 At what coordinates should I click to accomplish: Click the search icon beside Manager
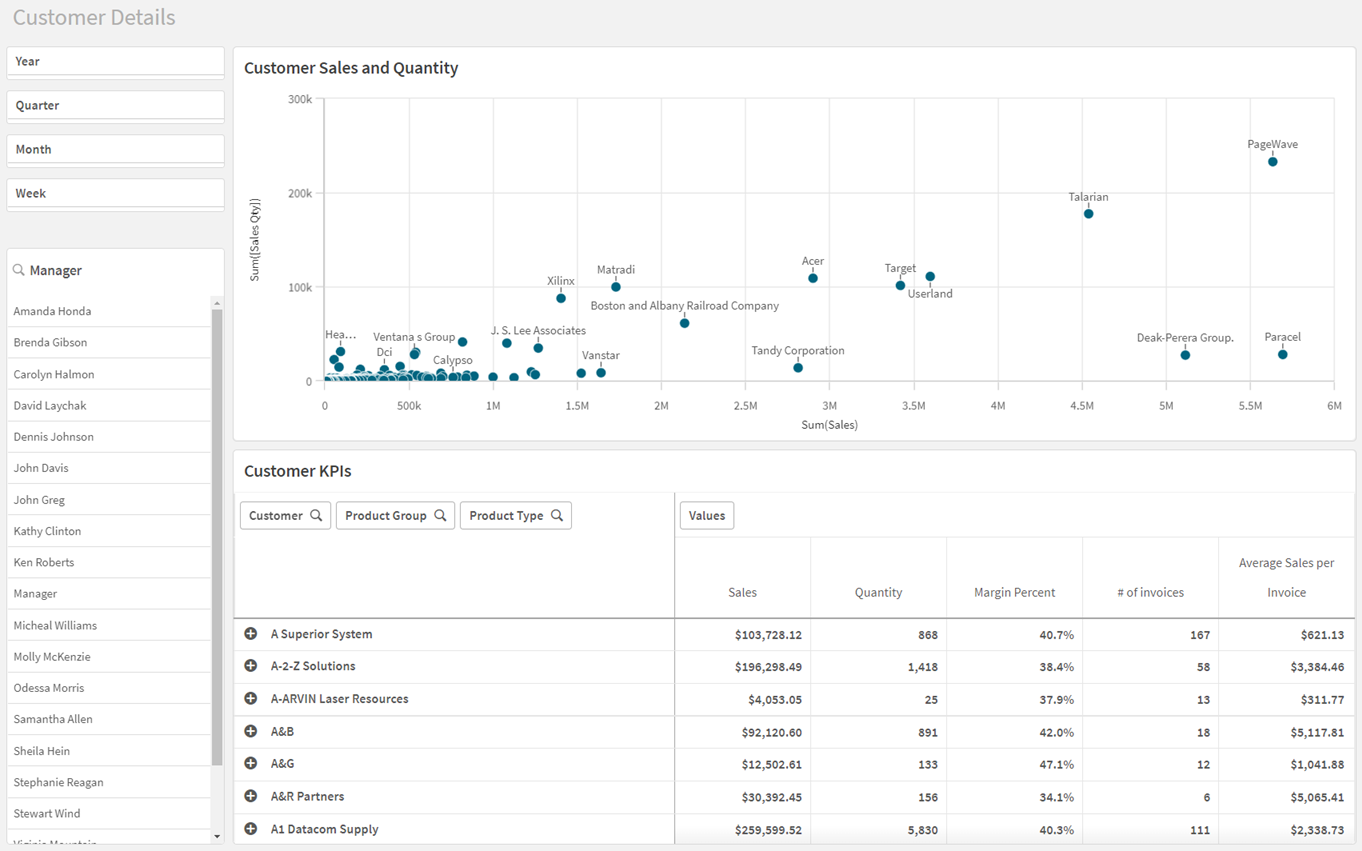click(19, 270)
